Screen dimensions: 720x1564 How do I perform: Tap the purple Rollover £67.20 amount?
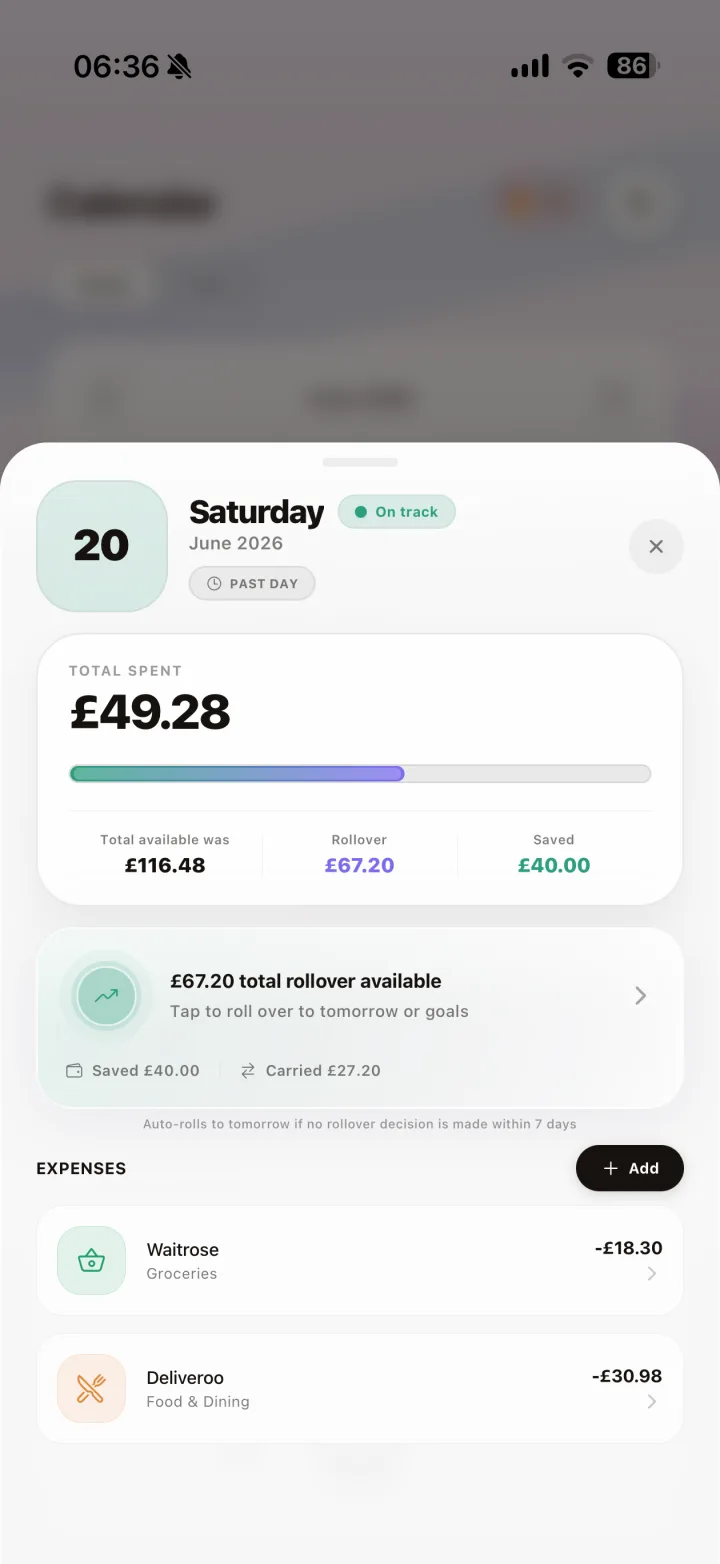click(359, 866)
